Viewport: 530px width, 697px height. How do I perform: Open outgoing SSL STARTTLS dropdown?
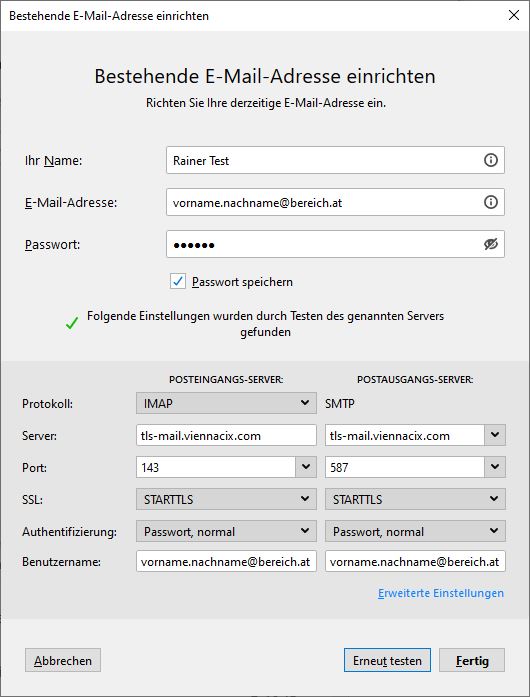[x=415, y=499]
